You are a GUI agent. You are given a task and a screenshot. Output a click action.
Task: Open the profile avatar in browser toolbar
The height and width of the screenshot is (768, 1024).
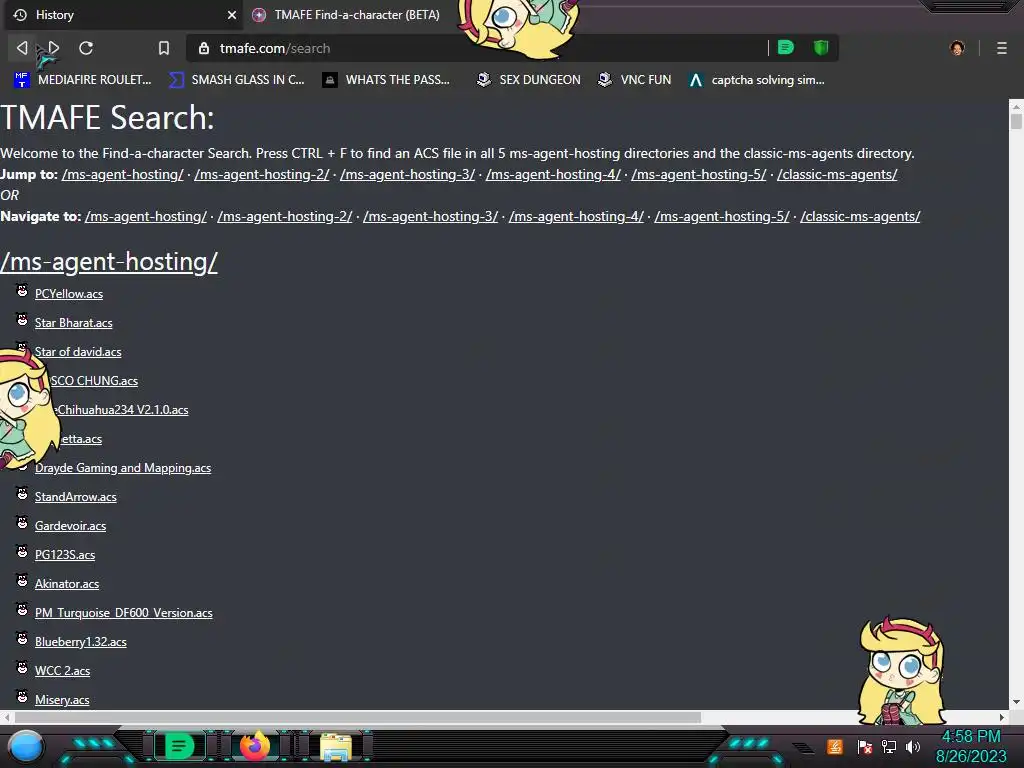[x=957, y=48]
